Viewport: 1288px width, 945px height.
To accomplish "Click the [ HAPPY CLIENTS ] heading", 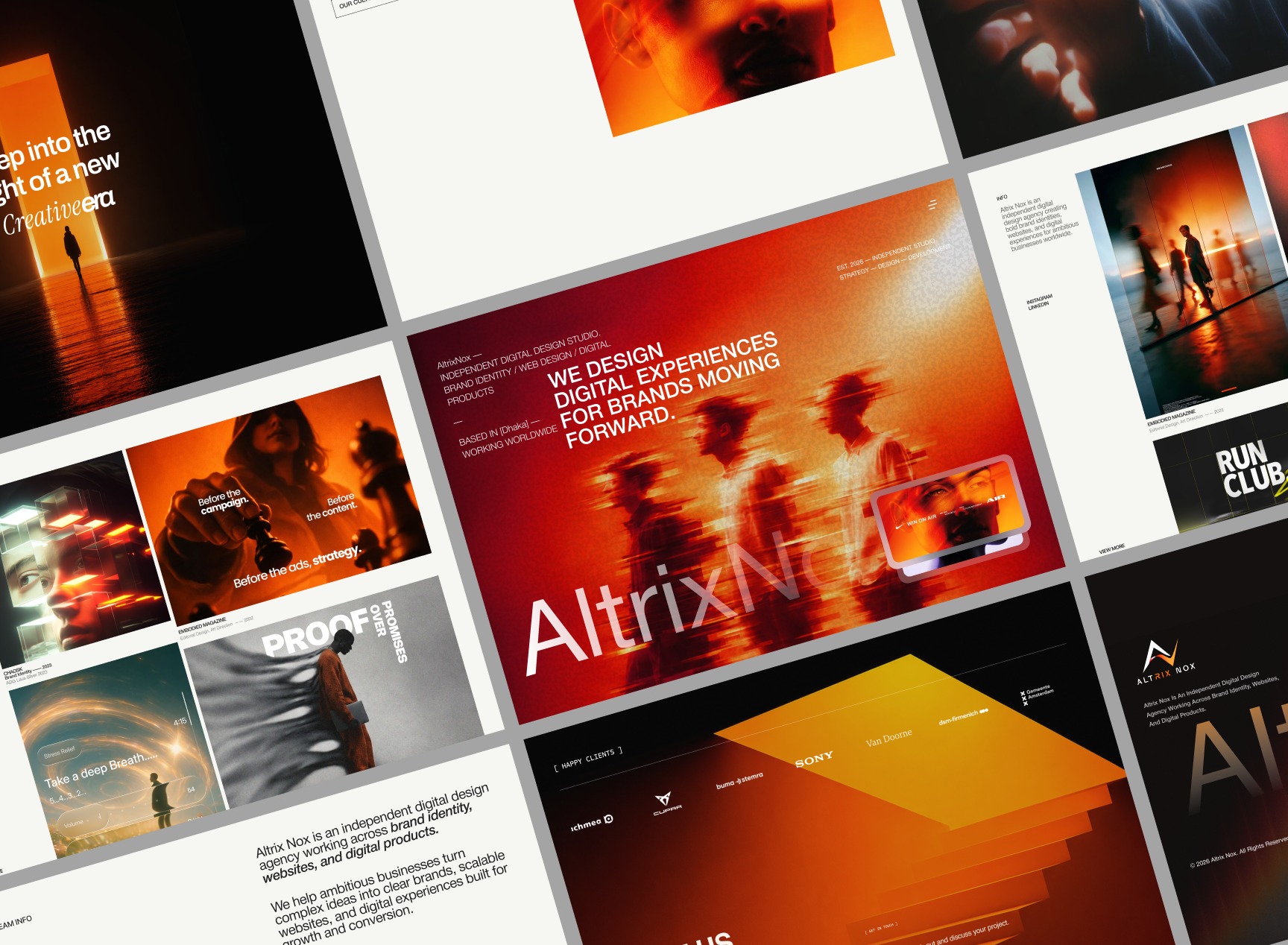I will [588, 759].
